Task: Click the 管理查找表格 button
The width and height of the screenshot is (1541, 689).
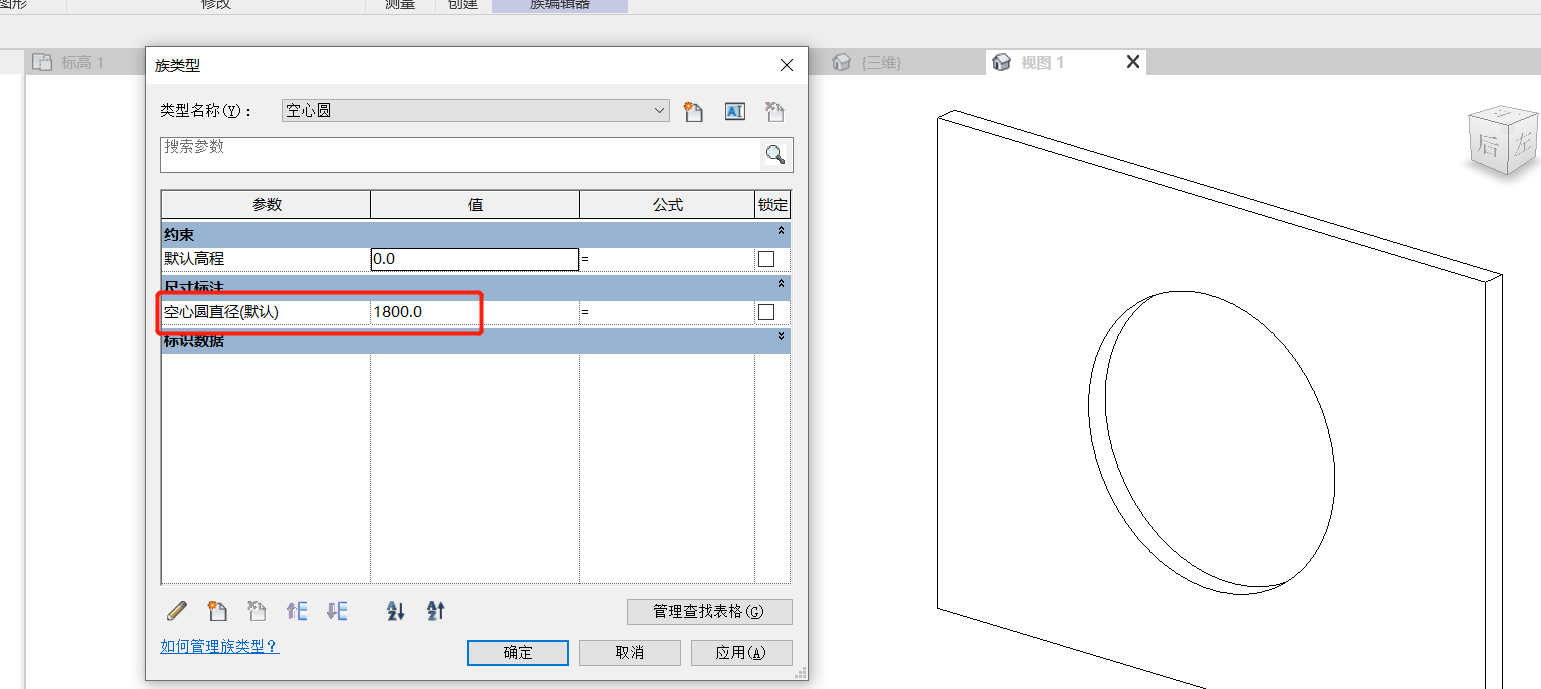Action: click(709, 611)
